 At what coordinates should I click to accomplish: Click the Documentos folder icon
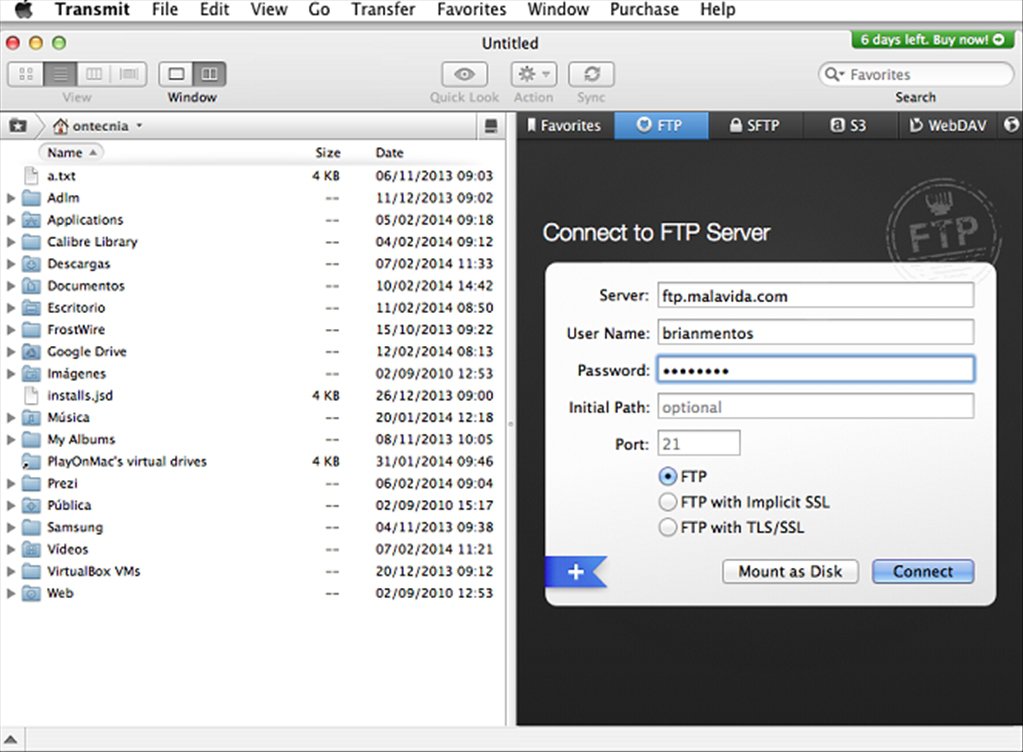(31, 286)
